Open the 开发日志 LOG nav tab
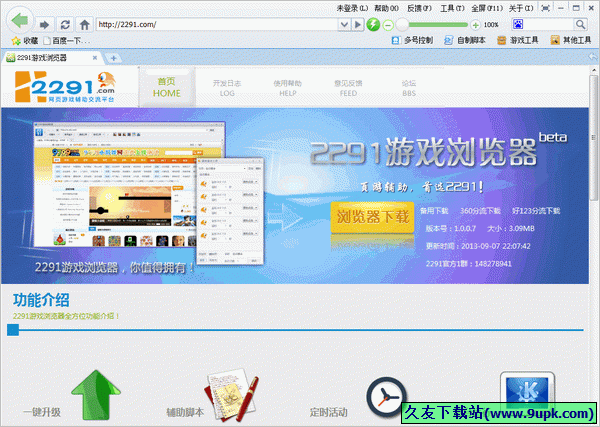The image size is (600, 427). point(227,88)
